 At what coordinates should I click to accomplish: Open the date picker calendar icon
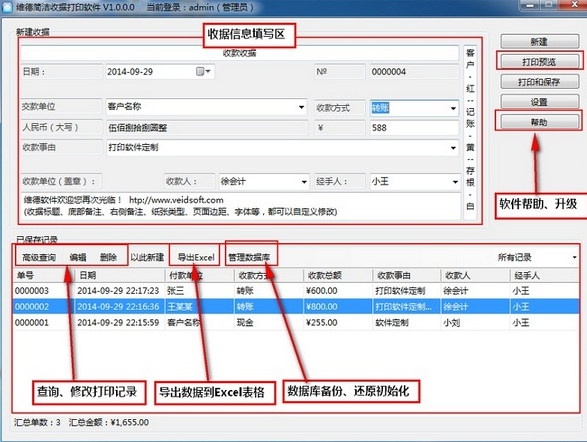pyautogui.click(x=203, y=71)
